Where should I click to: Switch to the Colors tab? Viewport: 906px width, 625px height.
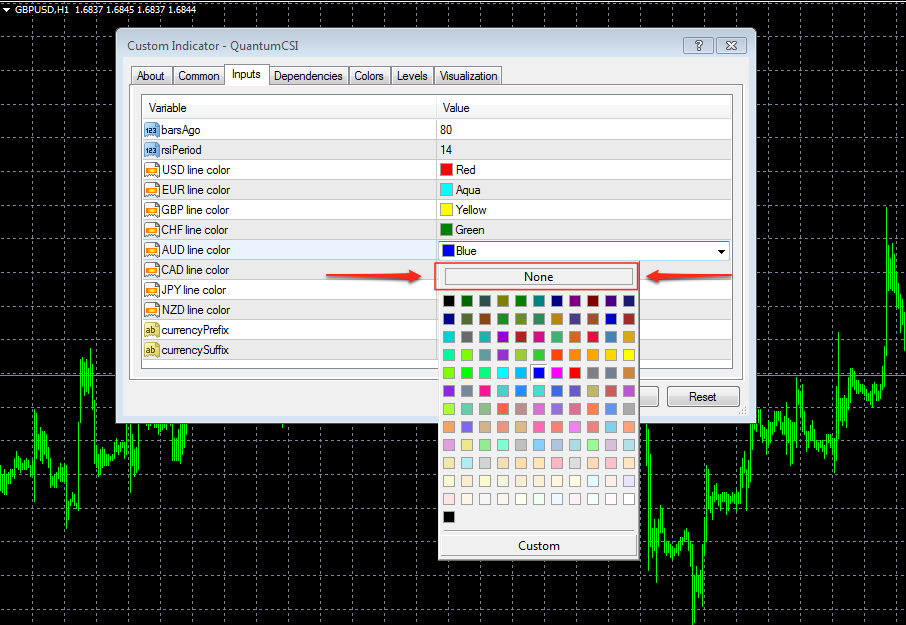(369, 76)
